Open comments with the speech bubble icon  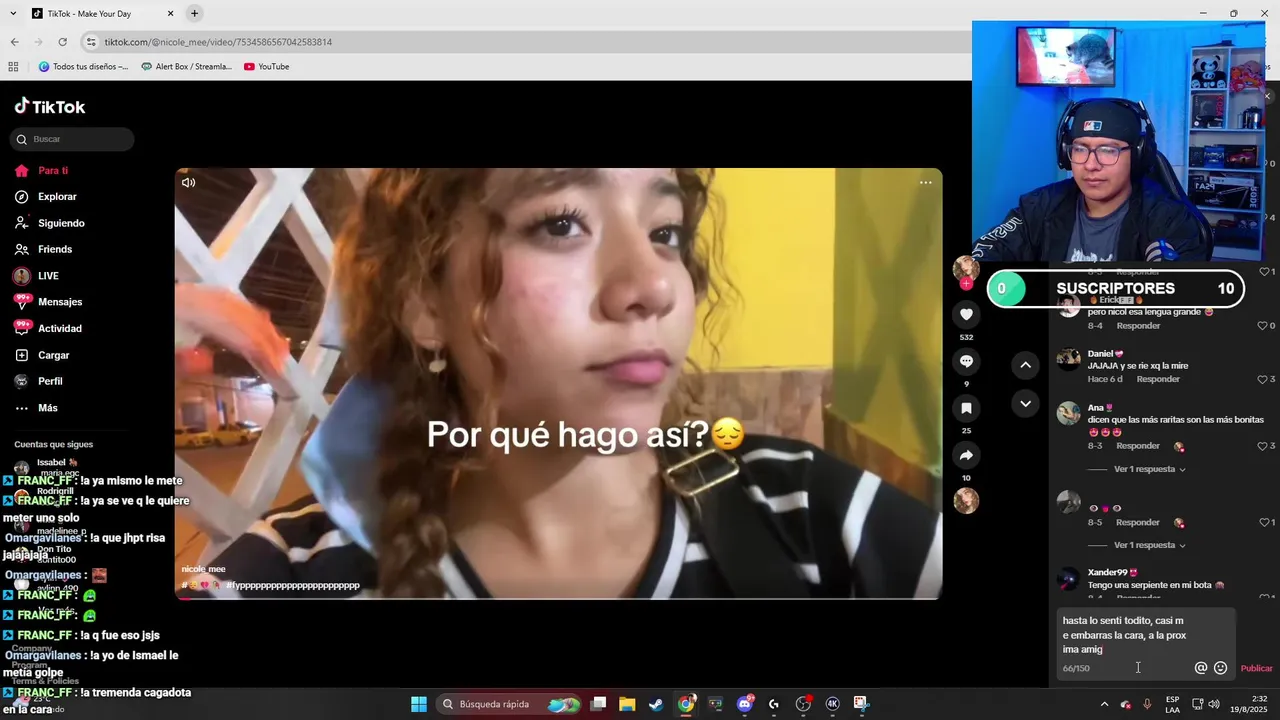point(966,361)
